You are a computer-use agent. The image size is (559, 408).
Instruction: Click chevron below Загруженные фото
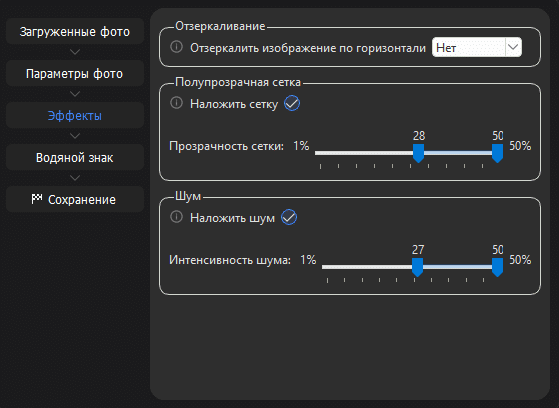75,52
